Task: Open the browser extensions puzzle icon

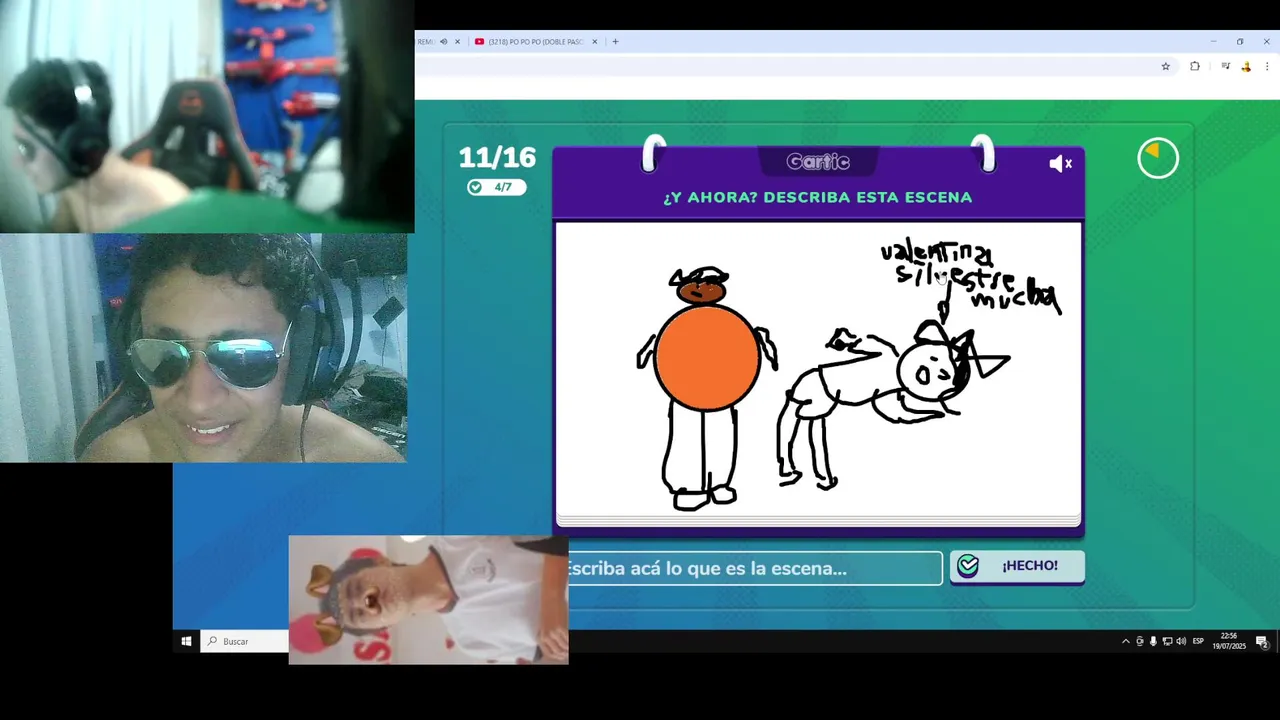Action: [x=1194, y=66]
